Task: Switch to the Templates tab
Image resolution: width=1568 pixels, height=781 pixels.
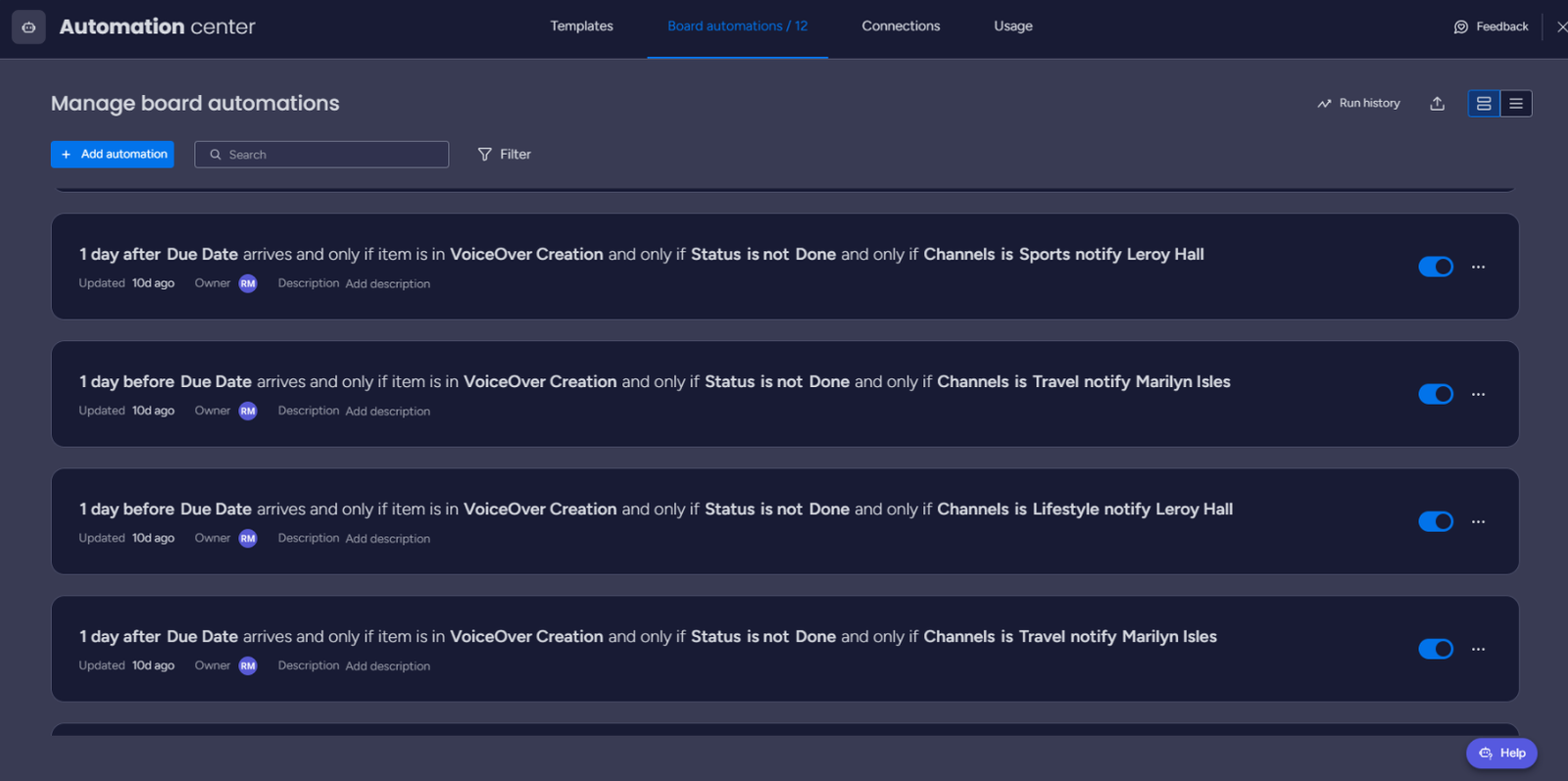Action: [x=581, y=26]
